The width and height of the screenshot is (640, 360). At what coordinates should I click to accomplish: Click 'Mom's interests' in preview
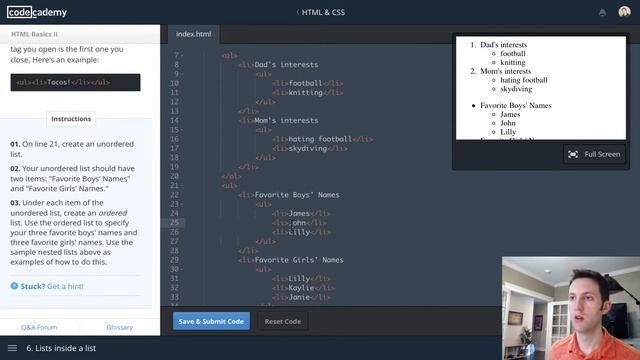pyautogui.click(x=505, y=71)
